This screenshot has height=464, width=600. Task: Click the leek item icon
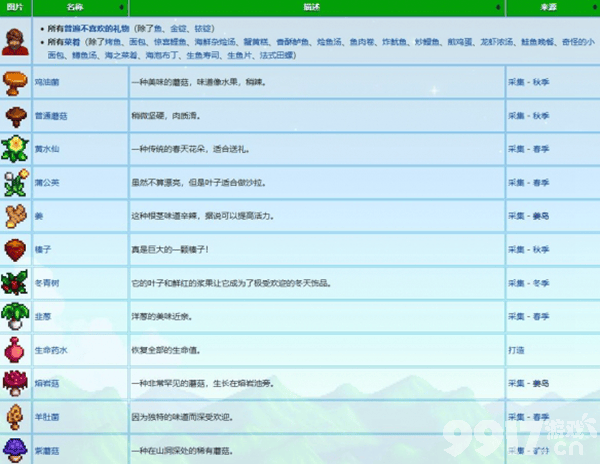15,316
